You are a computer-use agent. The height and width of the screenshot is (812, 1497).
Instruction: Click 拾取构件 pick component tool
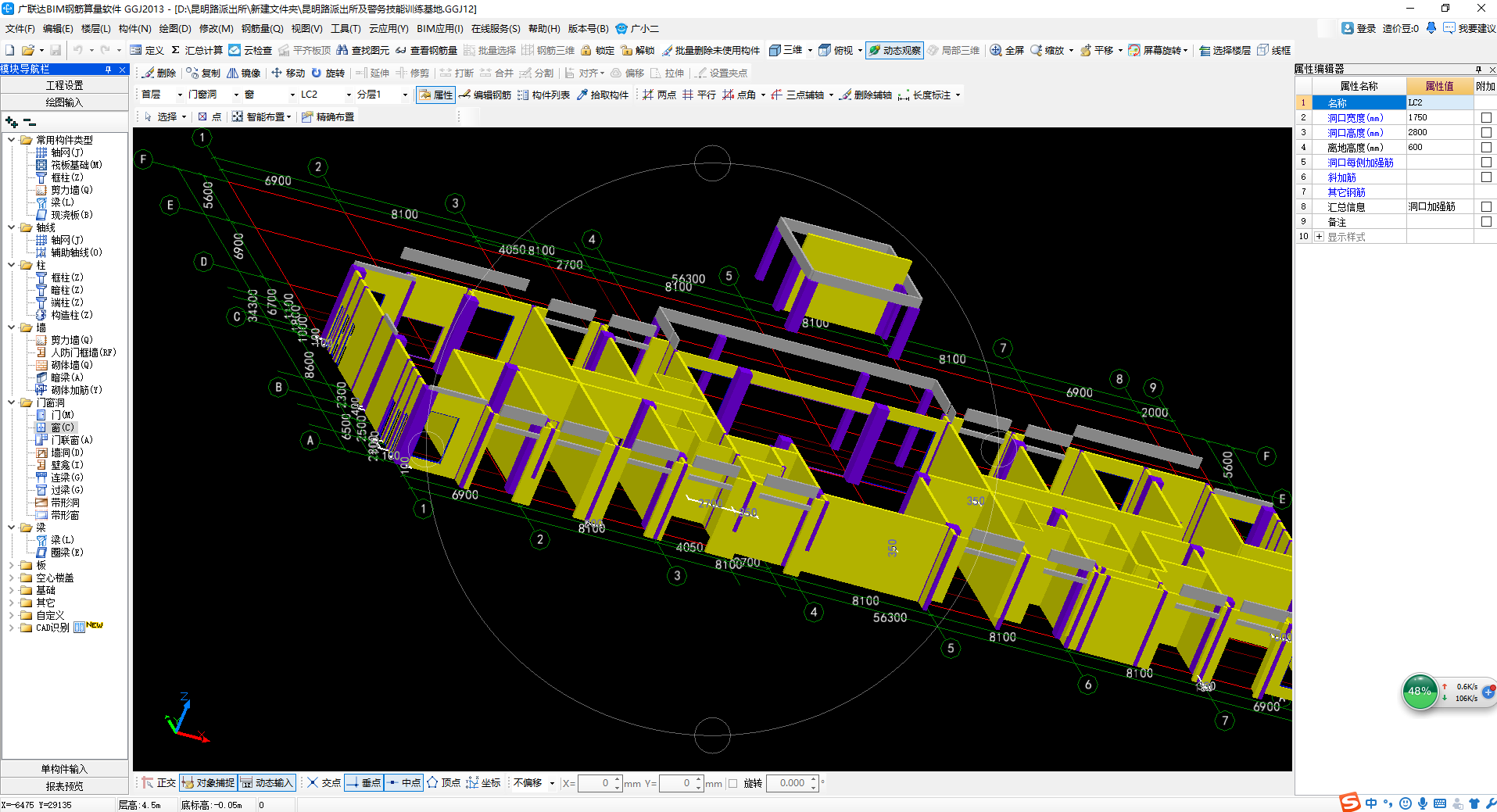click(602, 95)
